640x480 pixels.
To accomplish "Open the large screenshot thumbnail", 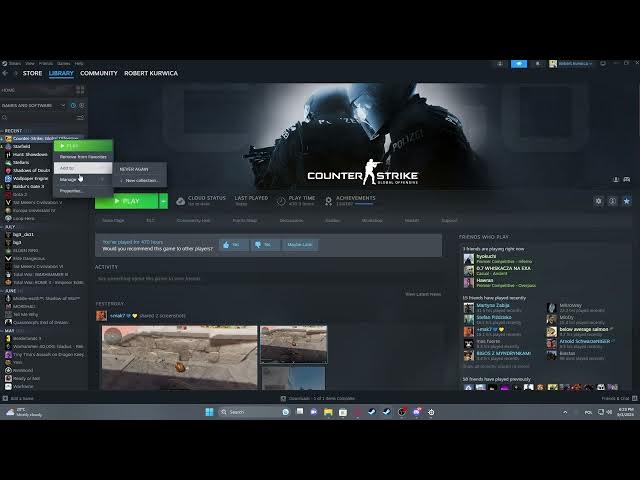I will point(180,358).
